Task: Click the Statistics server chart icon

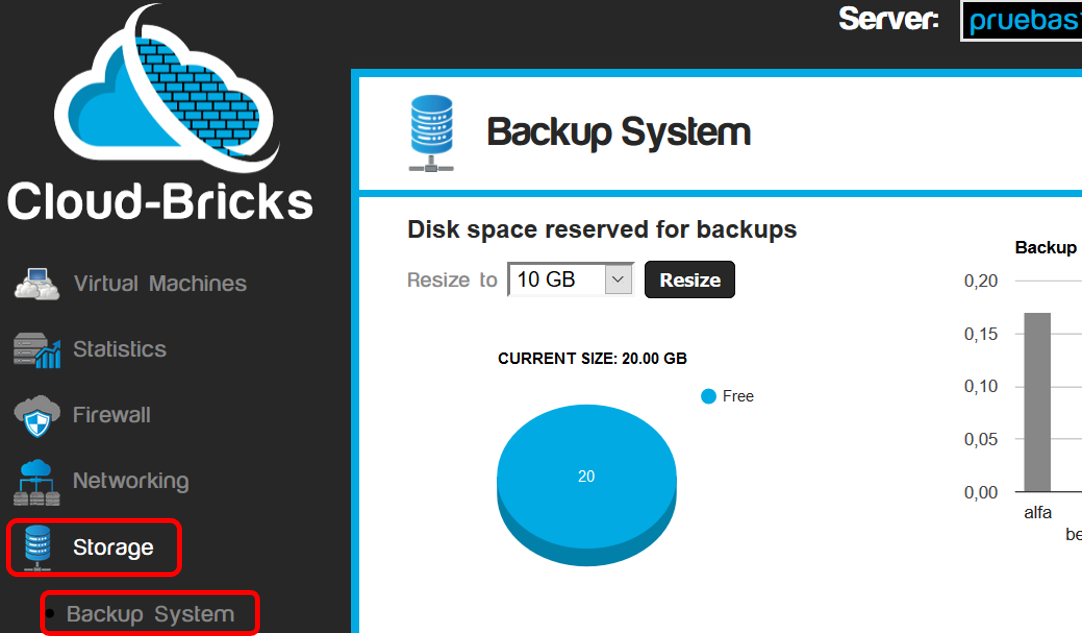Action: point(37,350)
